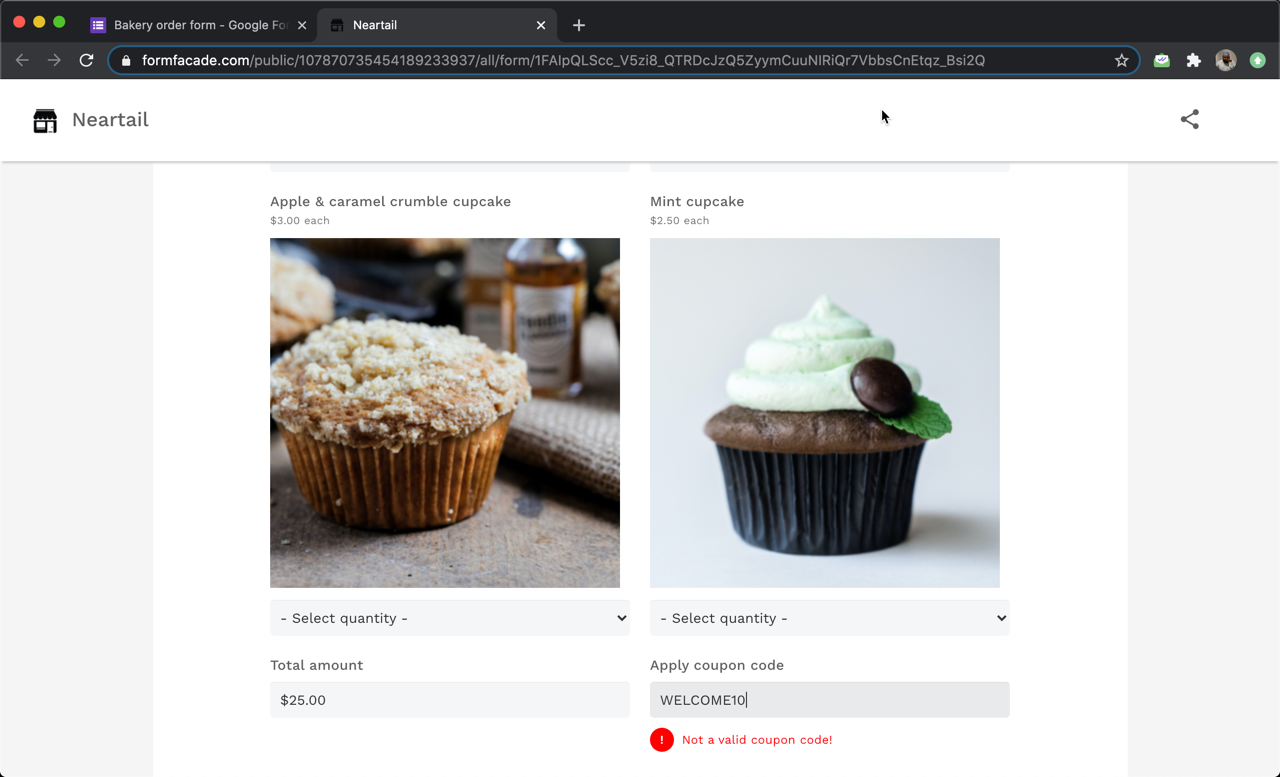Bookmark this page with the star icon
Viewport: 1280px width, 777px height.
(x=1122, y=60)
